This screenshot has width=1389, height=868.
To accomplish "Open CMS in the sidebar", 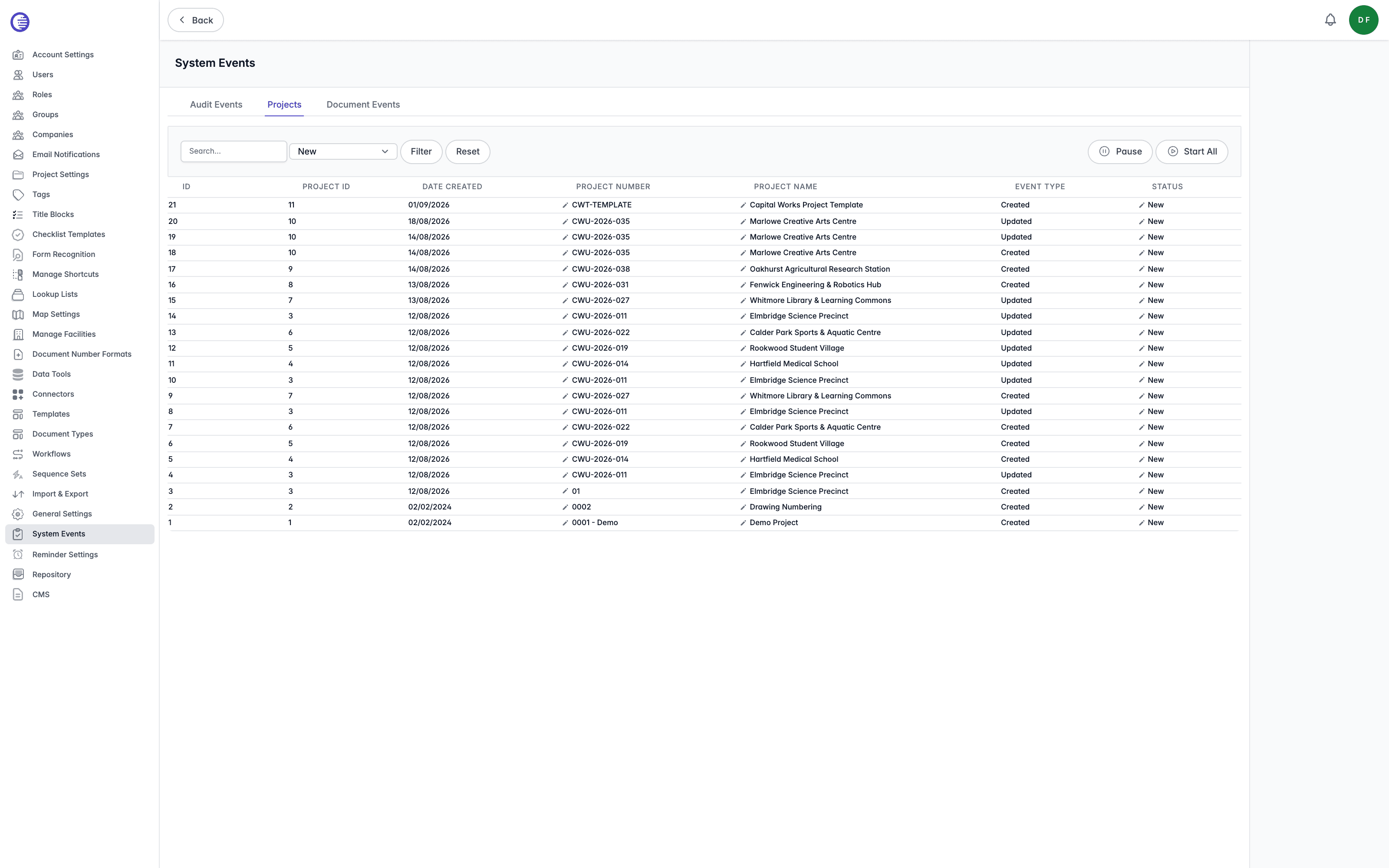I will click(x=80, y=595).
